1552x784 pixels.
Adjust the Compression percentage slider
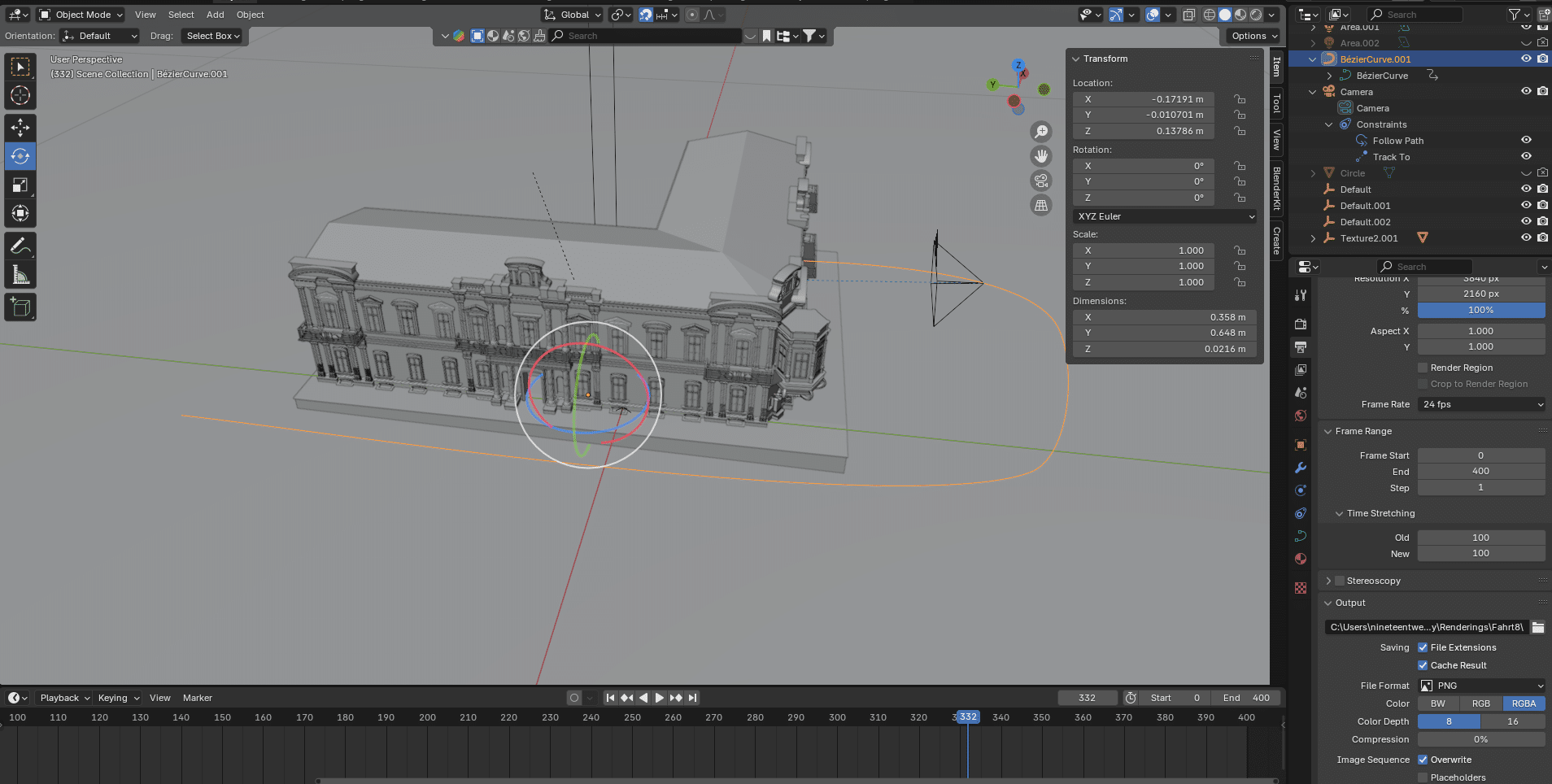point(1480,739)
